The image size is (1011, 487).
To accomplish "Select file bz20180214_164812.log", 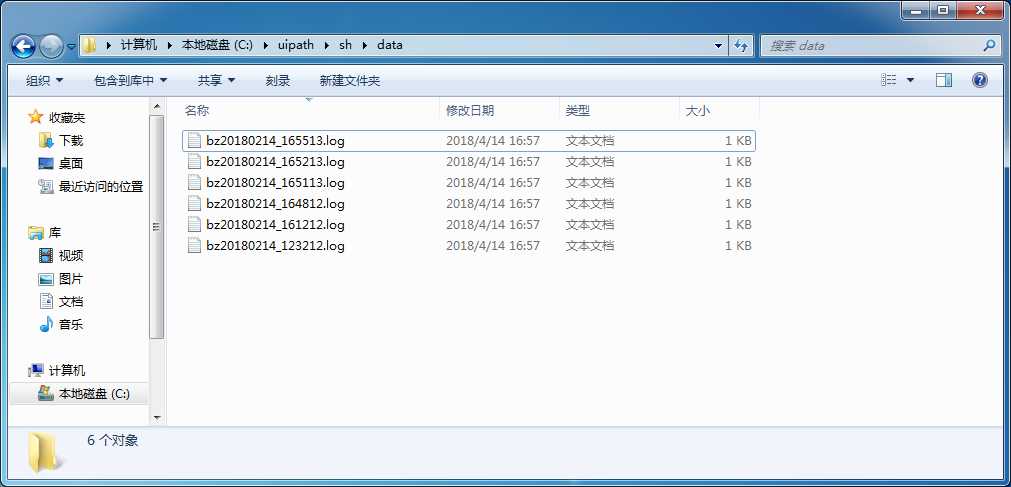I will tap(469, 204).
